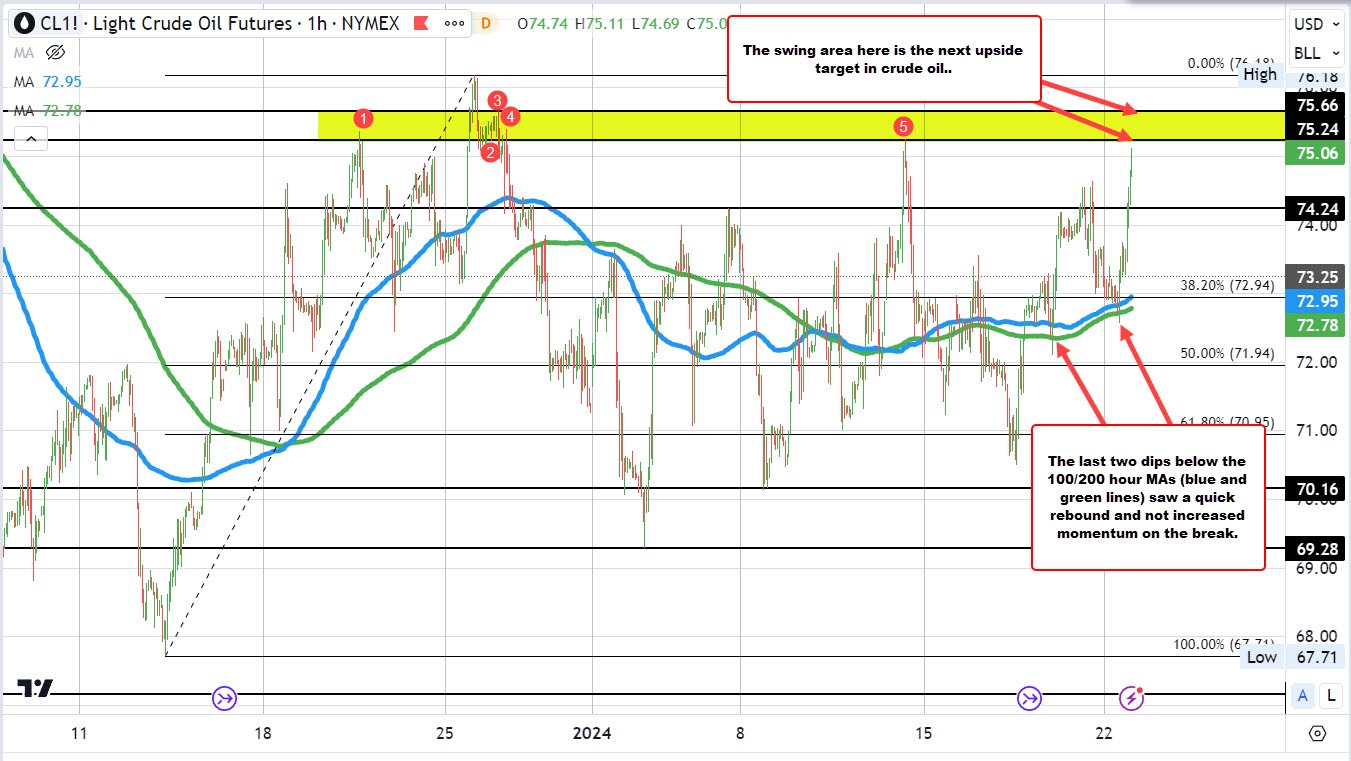Expand the collapsed panel arrow below MA labels
Viewport: 1351px width, 761px height.
coord(30,138)
